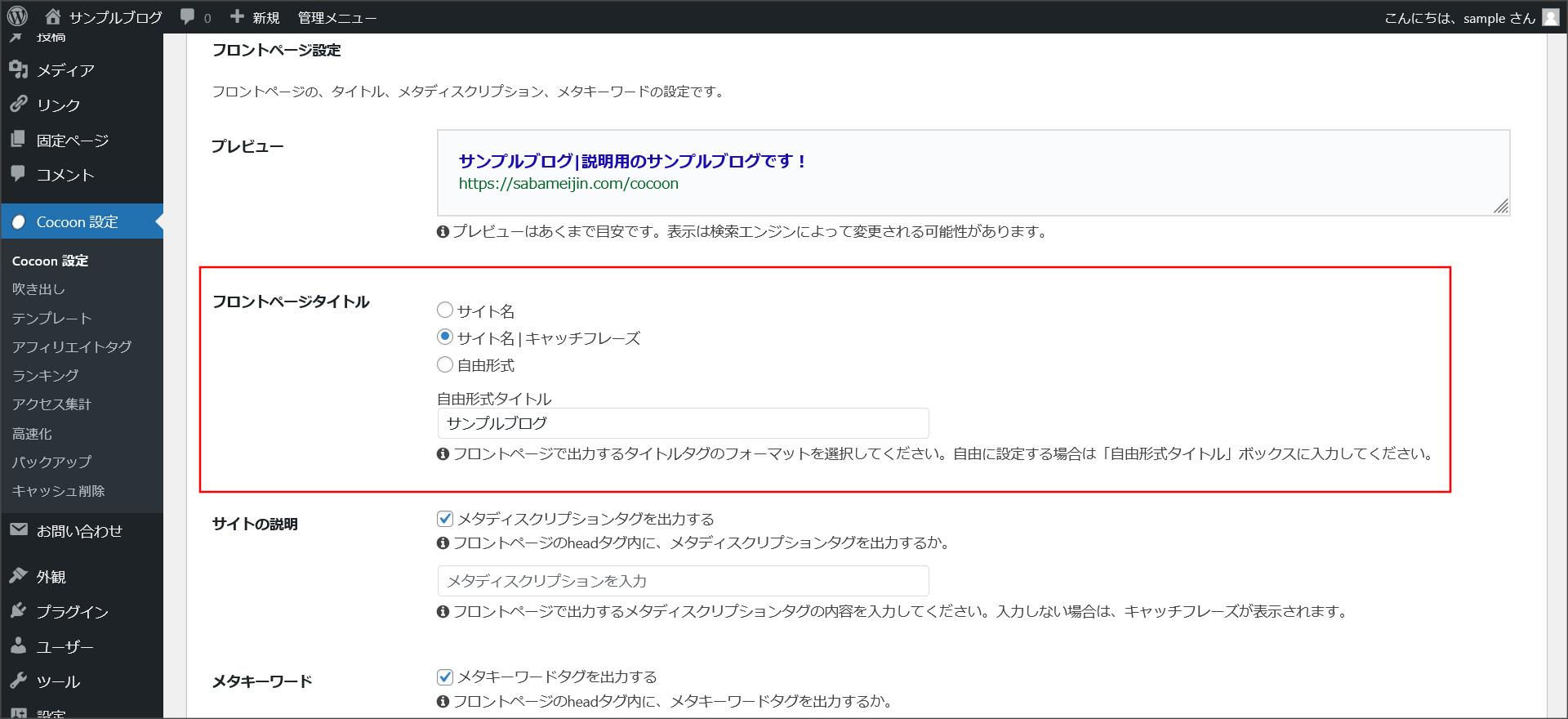Screen dimensions: 1568x719
Task: Click the プラグイン plug icon
Action: 18,611
